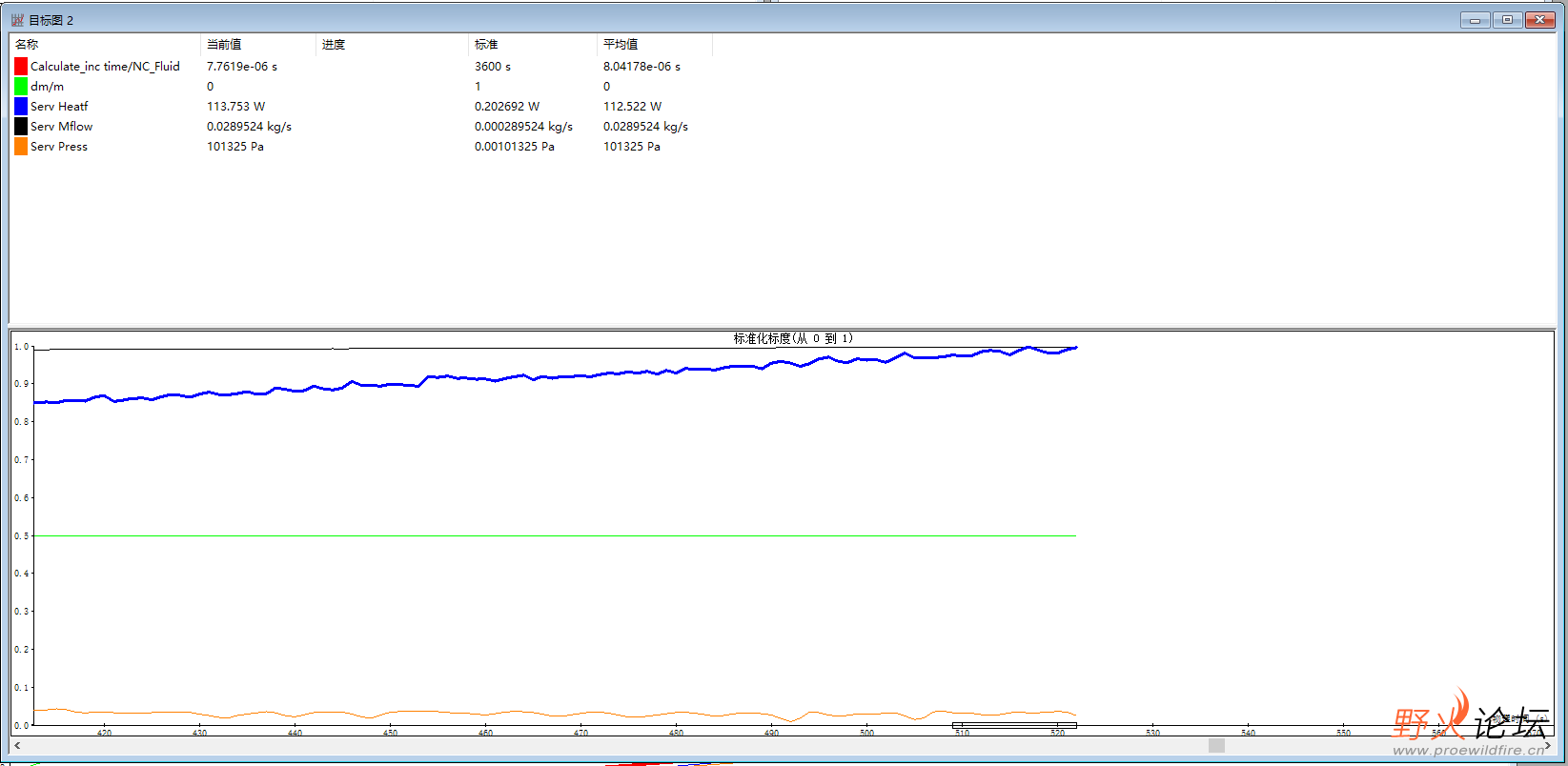Click the 当前值 column header
Screen dimensions: 1568x766
pos(258,45)
